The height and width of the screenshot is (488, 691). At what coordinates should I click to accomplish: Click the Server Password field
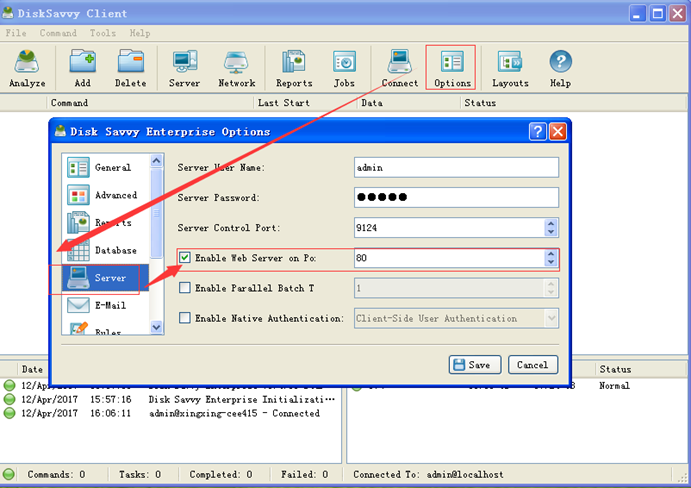coord(456,197)
